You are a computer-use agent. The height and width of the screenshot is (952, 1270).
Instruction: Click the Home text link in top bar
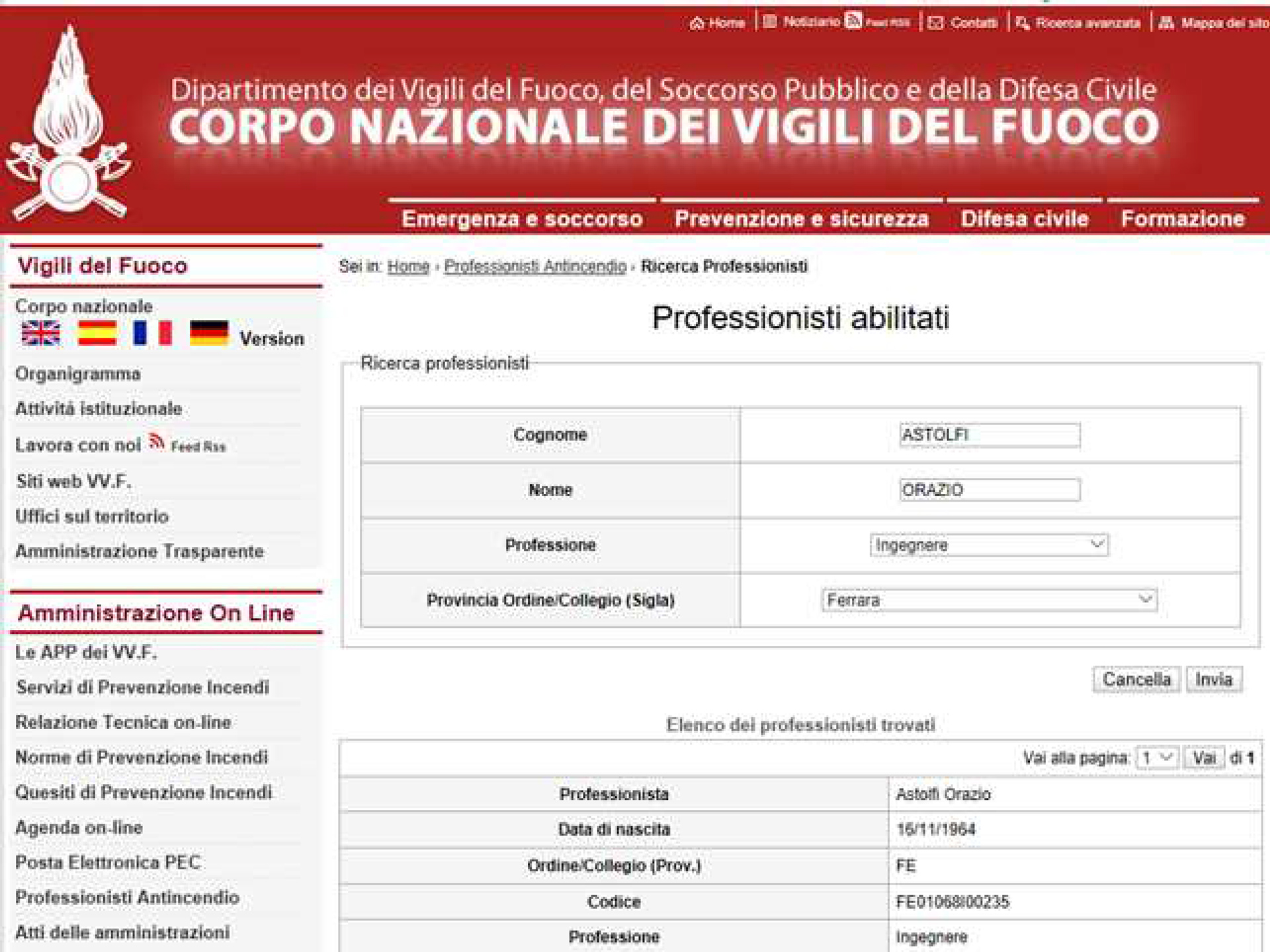tap(727, 24)
